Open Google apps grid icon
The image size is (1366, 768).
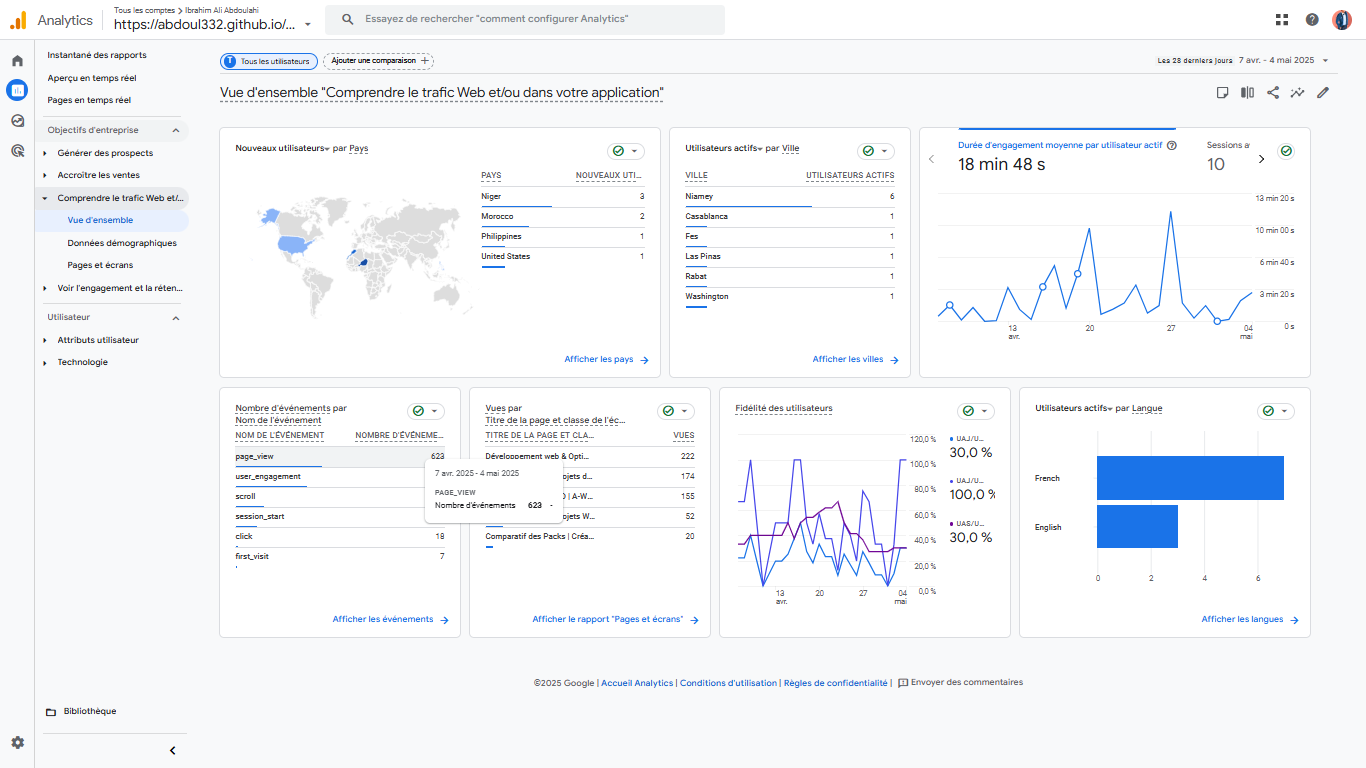point(1282,19)
